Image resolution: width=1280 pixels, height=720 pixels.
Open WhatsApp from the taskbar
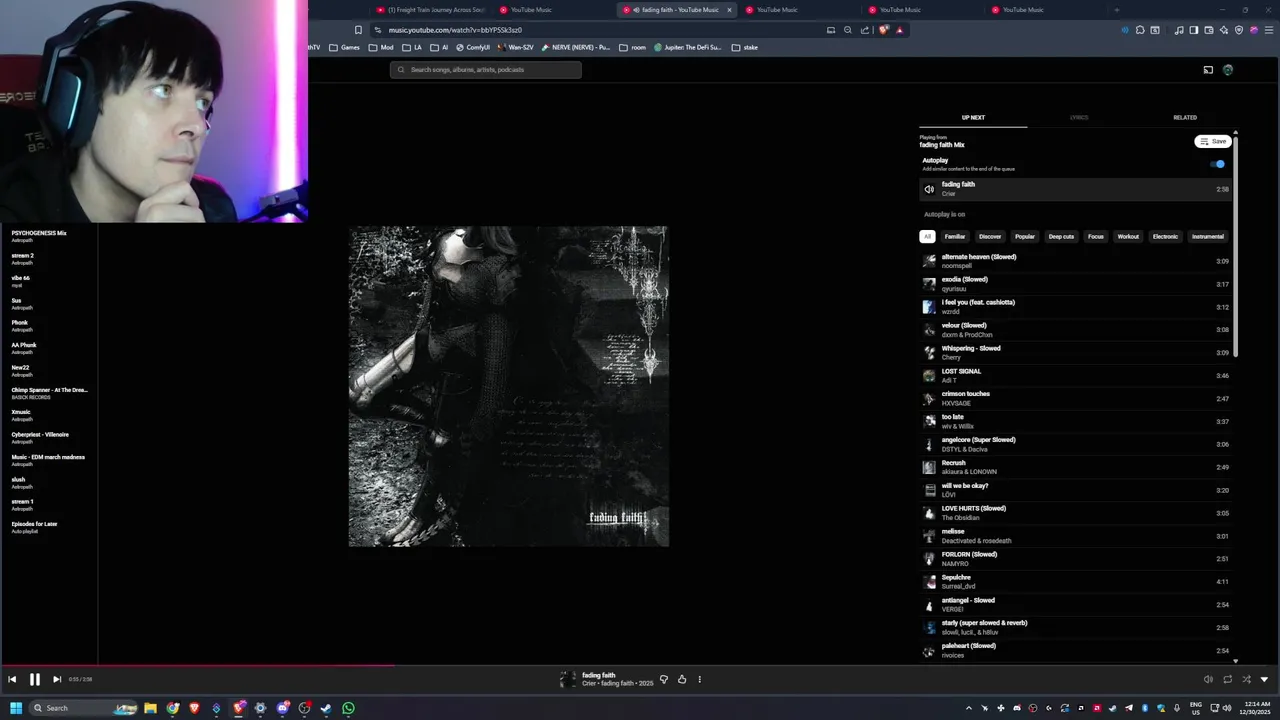(x=348, y=708)
